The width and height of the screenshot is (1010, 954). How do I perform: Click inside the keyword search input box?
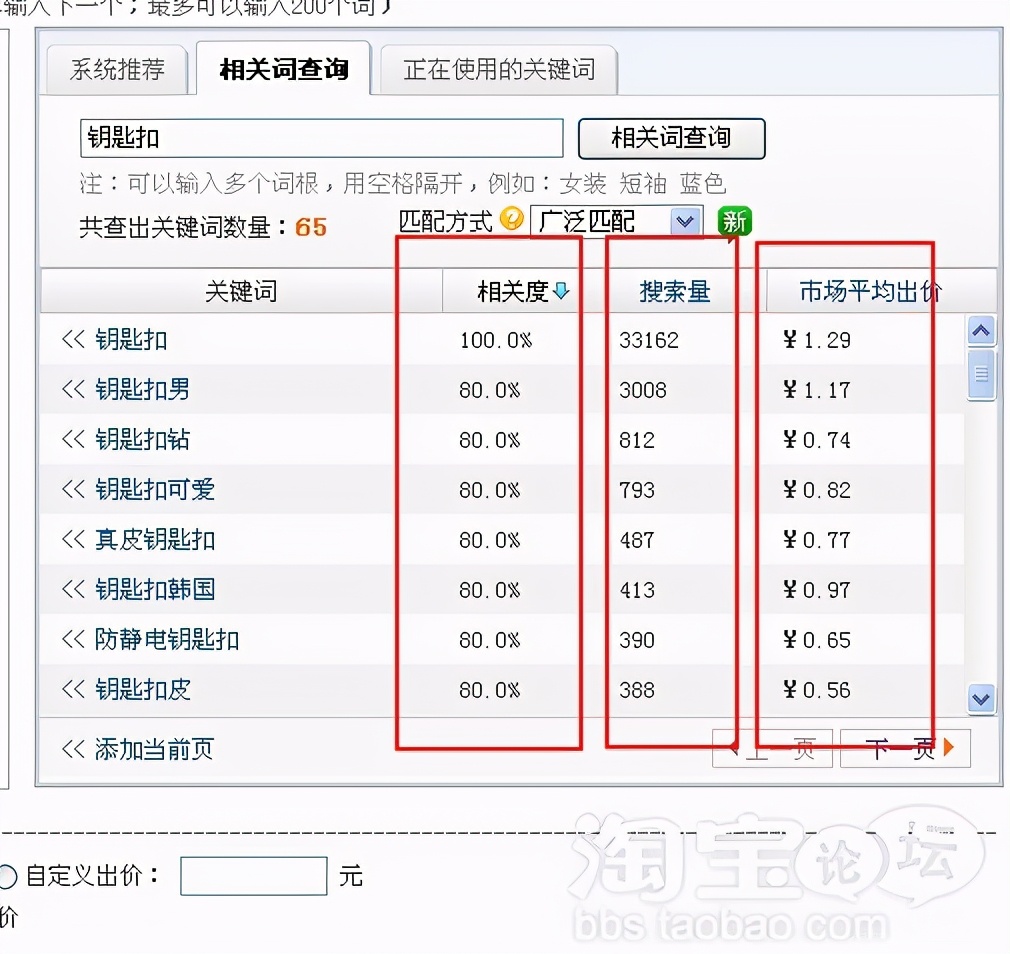point(320,138)
